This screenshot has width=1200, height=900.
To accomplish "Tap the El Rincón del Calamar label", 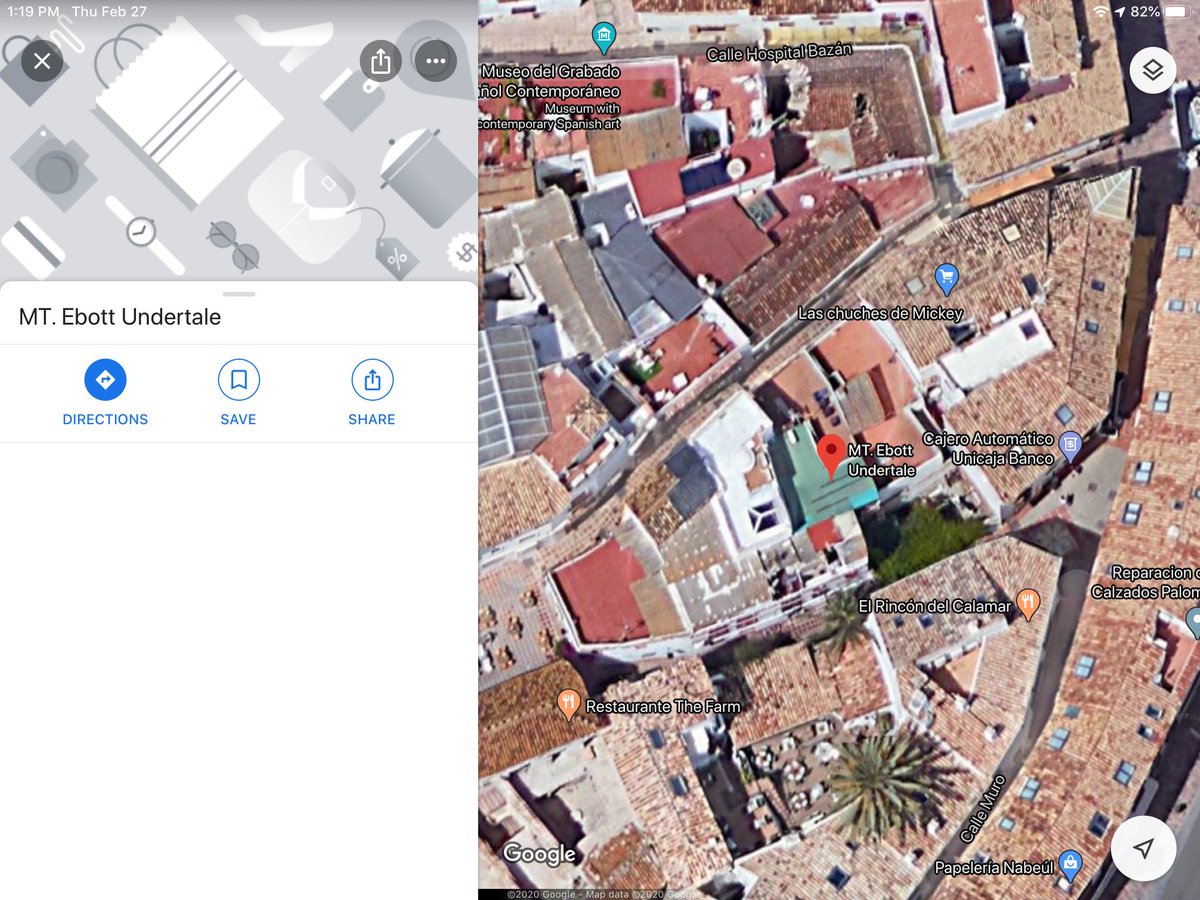I will 935,606.
